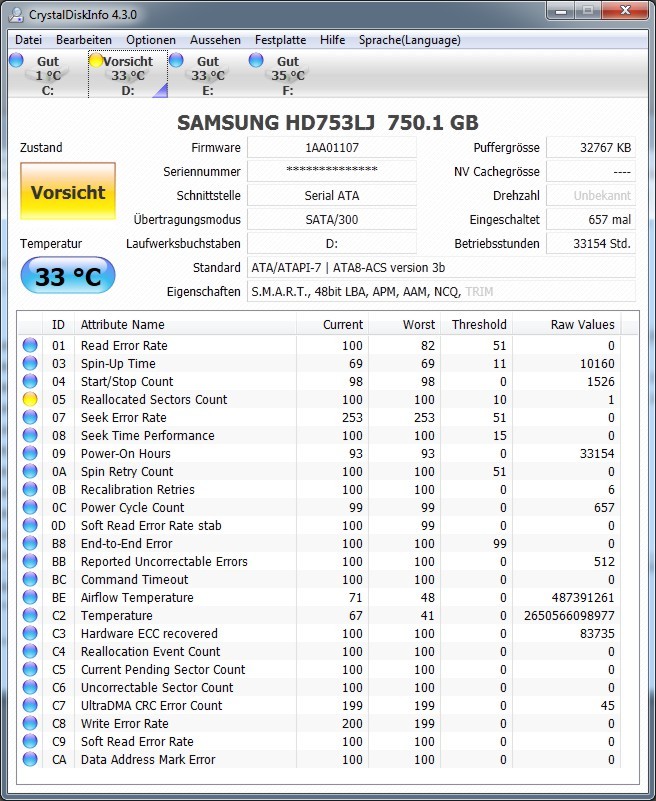Click the status orb of End-to-End Error
The width and height of the screenshot is (656, 801).
click(30, 543)
